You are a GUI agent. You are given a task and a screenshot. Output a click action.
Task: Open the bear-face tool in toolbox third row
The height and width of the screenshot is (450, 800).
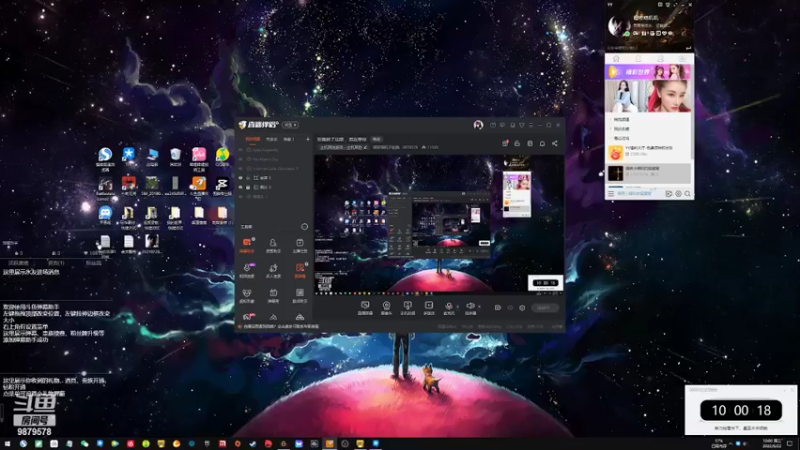[247, 295]
